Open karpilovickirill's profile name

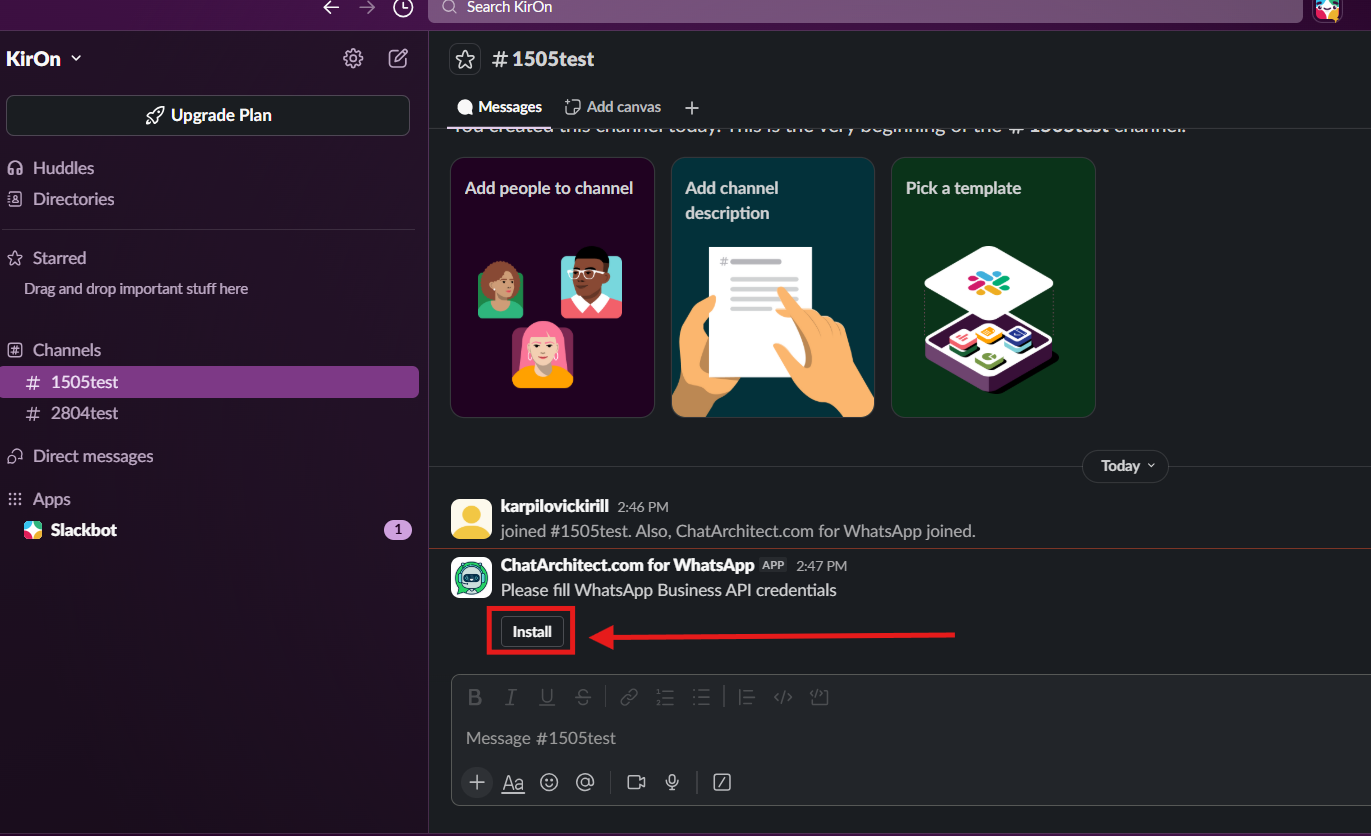pos(554,506)
